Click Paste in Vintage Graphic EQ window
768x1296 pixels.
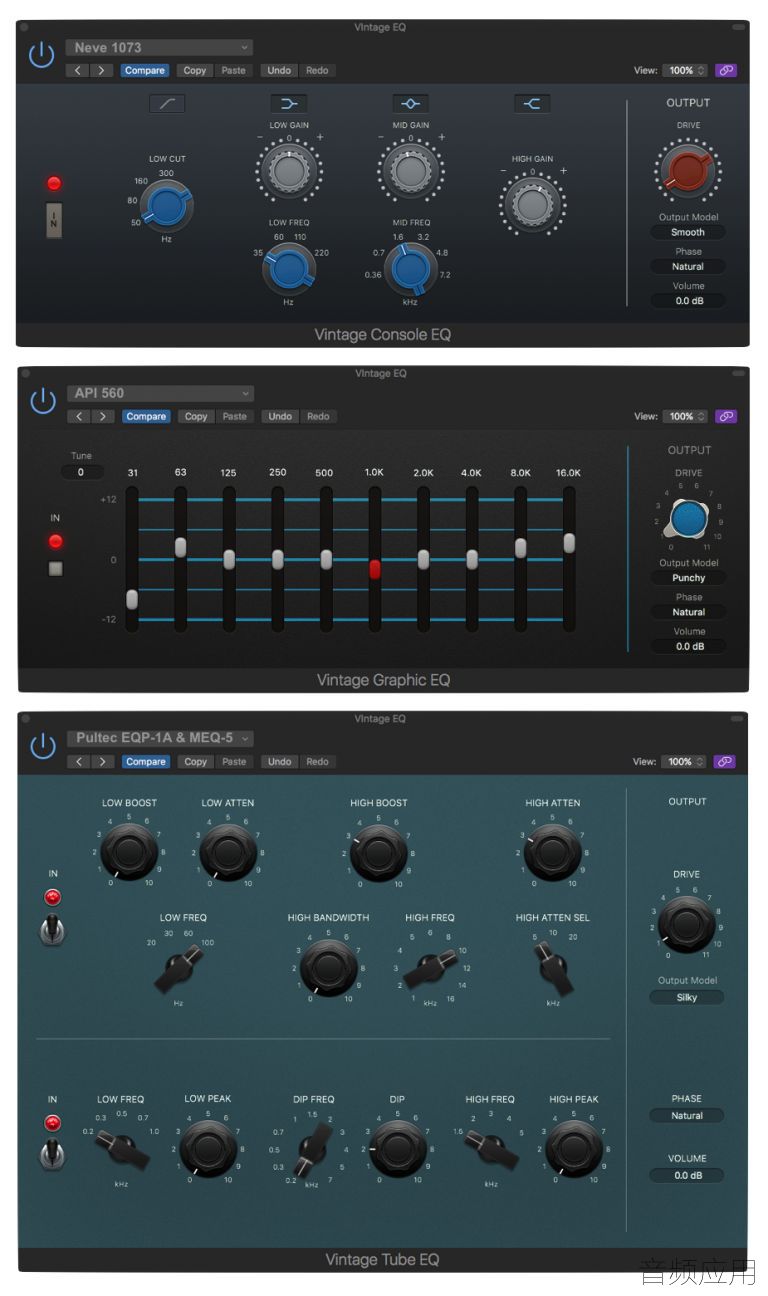pyautogui.click(x=234, y=417)
